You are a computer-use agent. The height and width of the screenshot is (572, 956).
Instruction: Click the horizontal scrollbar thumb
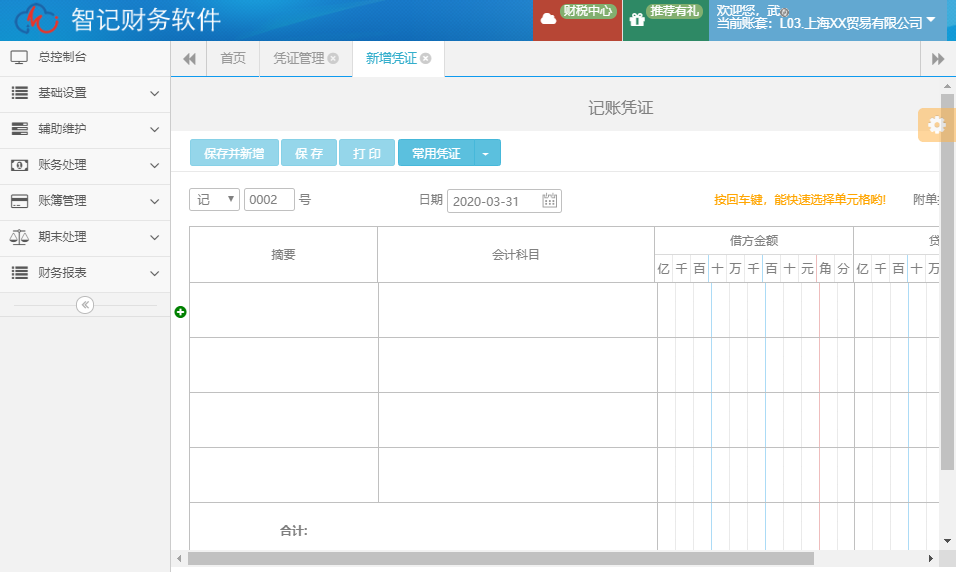click(x=501, y=559)
